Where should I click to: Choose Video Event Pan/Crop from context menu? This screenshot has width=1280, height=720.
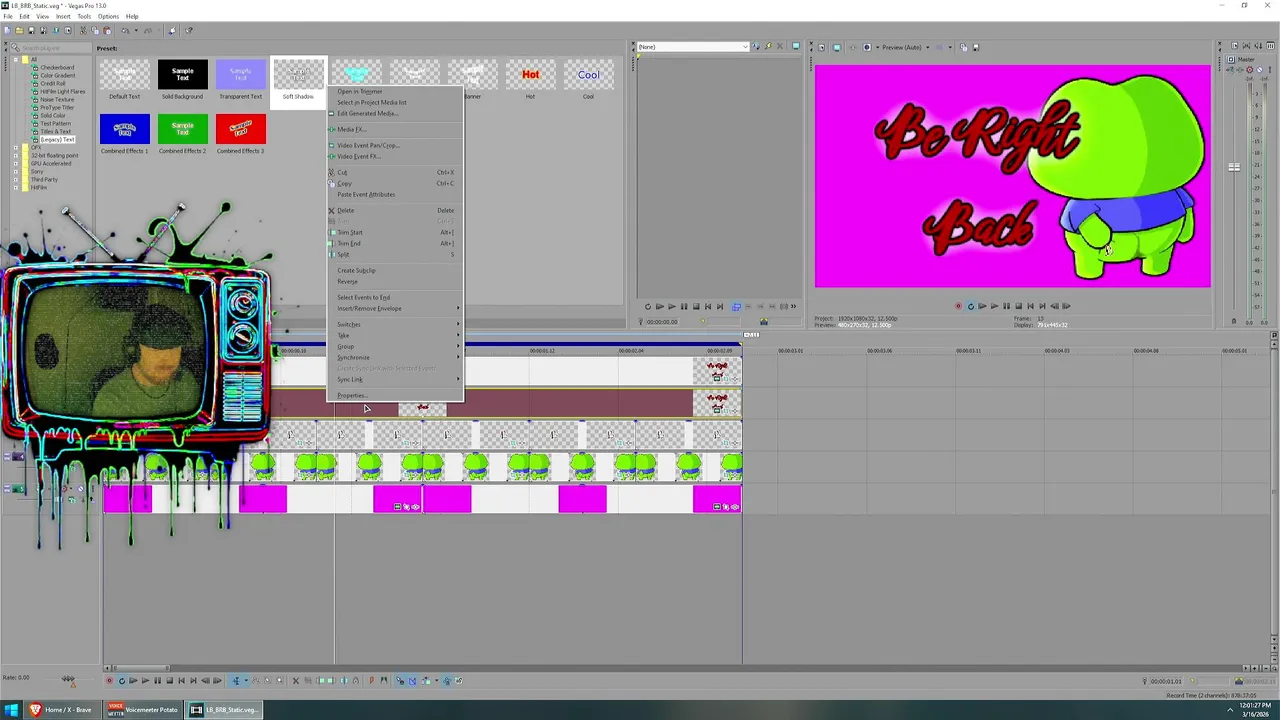[395, 146]
